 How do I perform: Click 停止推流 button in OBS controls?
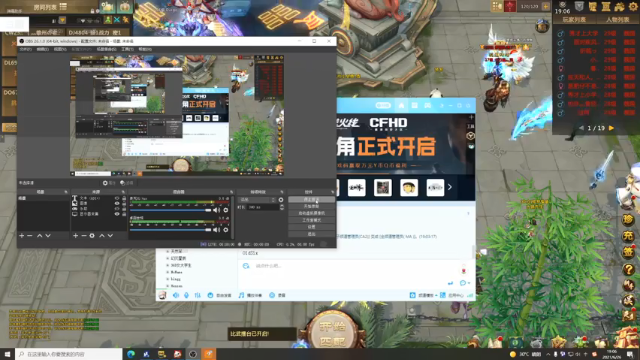click(x=311, y=200)
